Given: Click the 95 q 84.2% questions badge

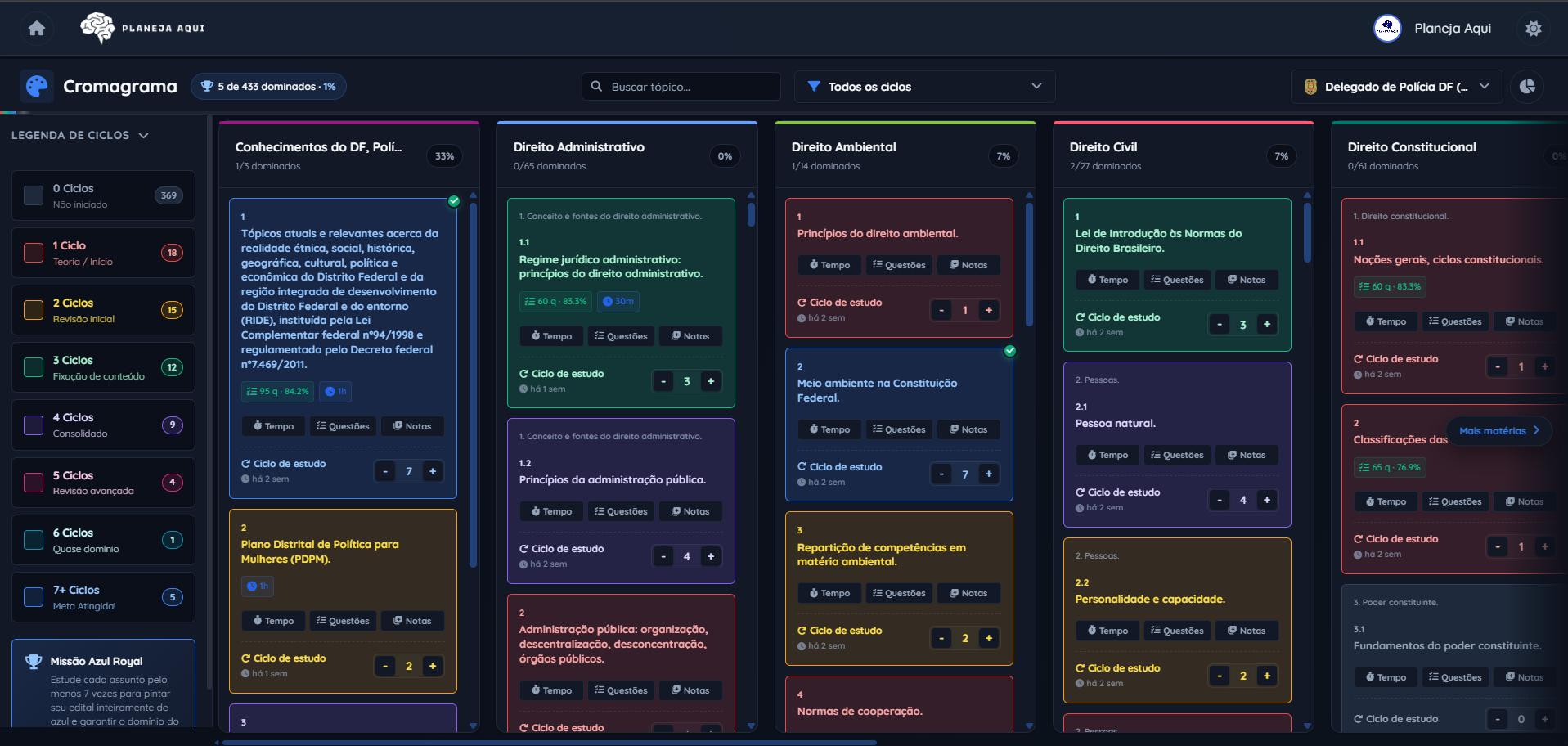Looking at the screenshot, I should pos(277,391).
